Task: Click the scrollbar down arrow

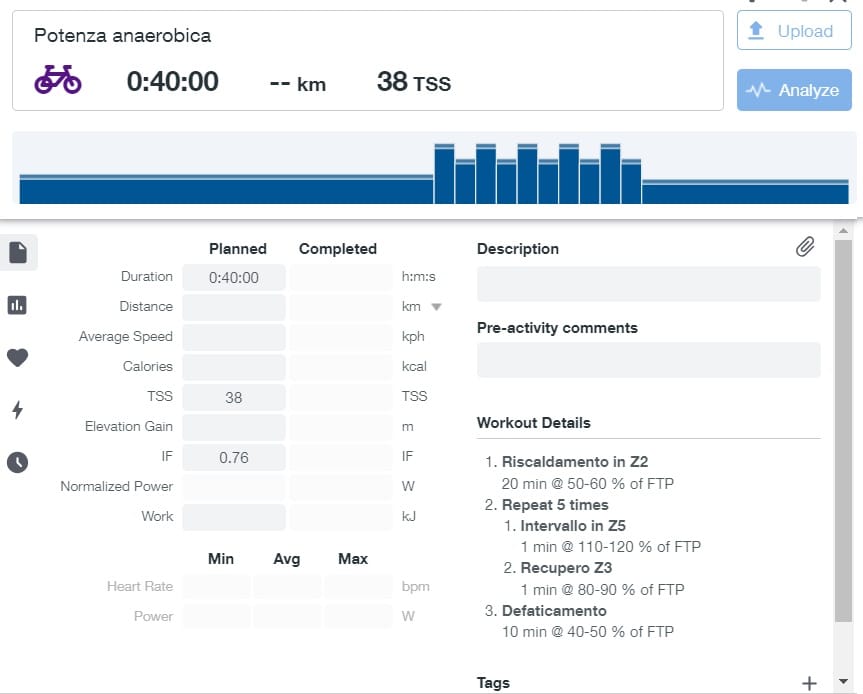Action: 843,681
